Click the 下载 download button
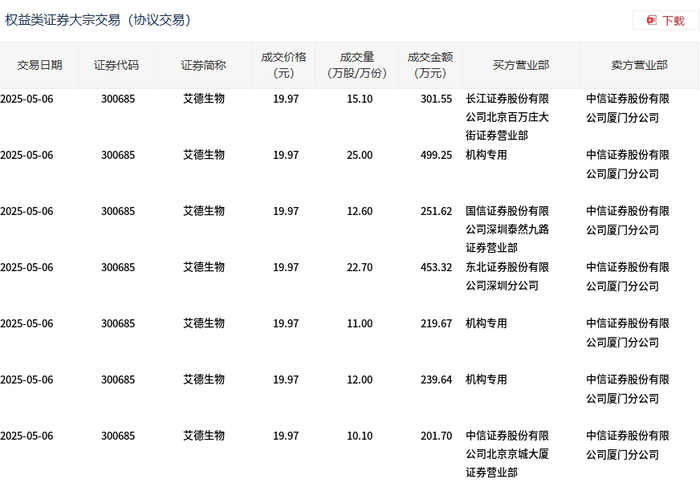Screen dimensions: 700x483 pos(665,21)
